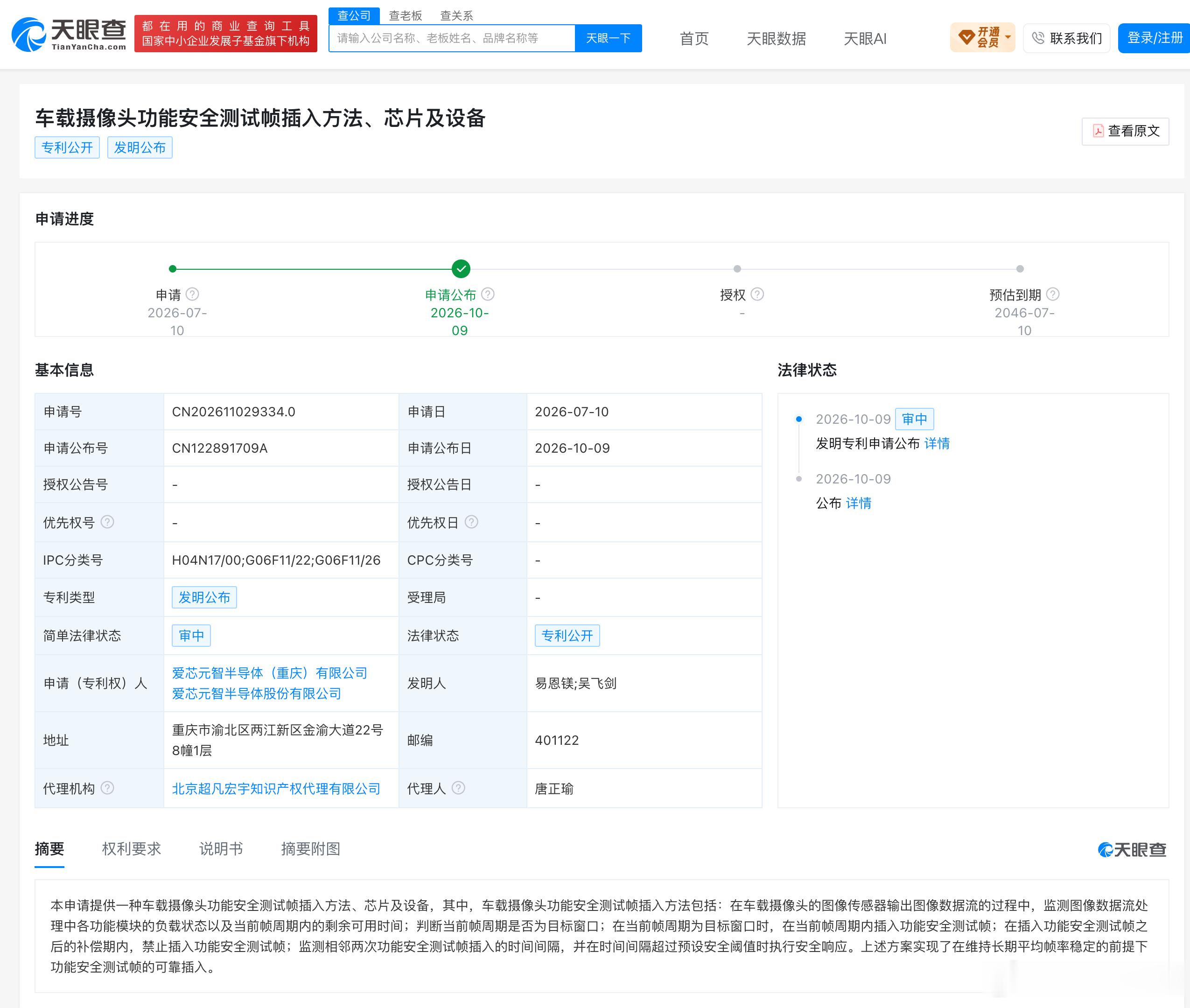The image size is (1190, 1008).
Task: Click the 专利公开 tag under title
Action: click(x=67, y=147)
